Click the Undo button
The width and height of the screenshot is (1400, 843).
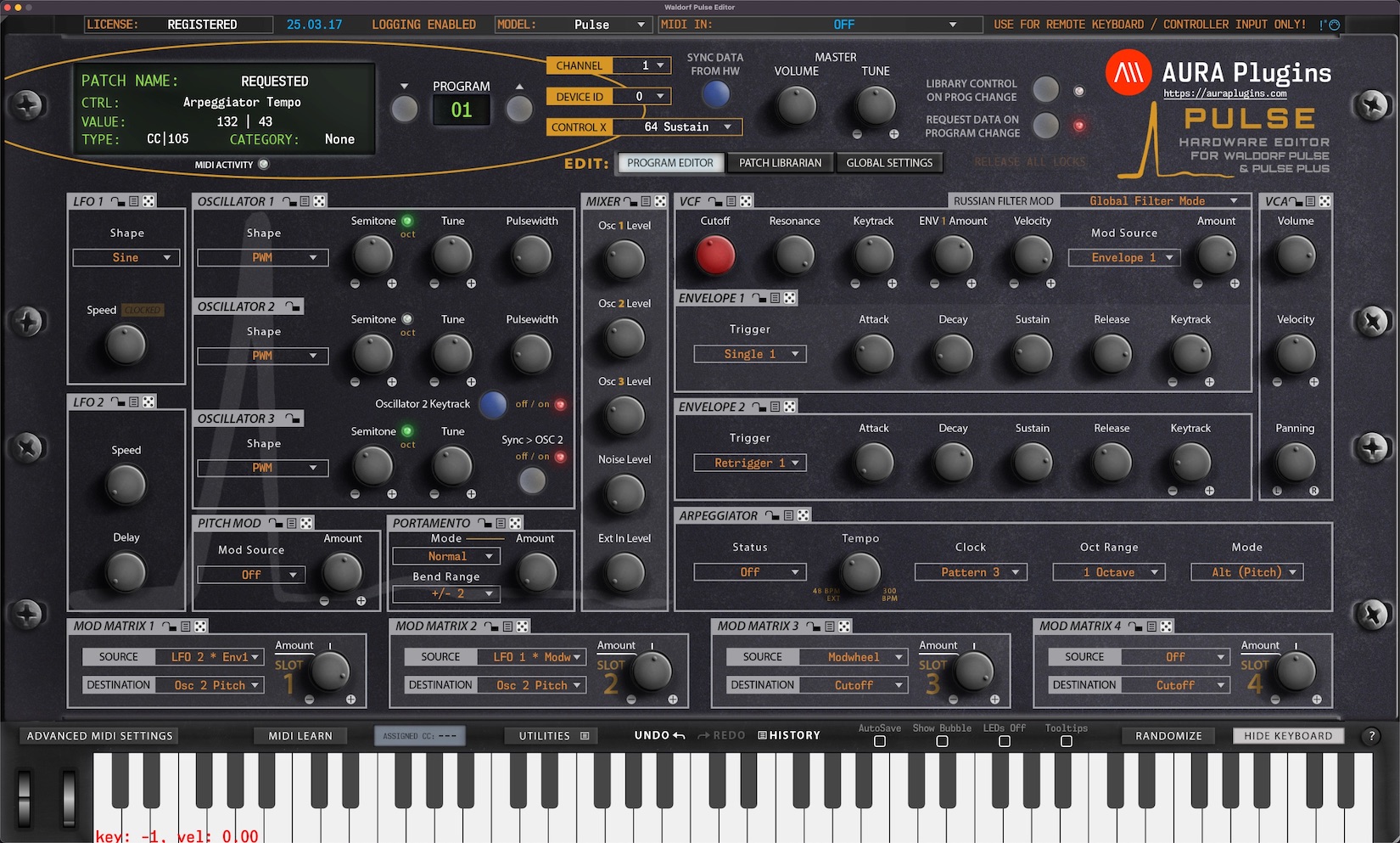pyautogui.click(x=659, y=735)
